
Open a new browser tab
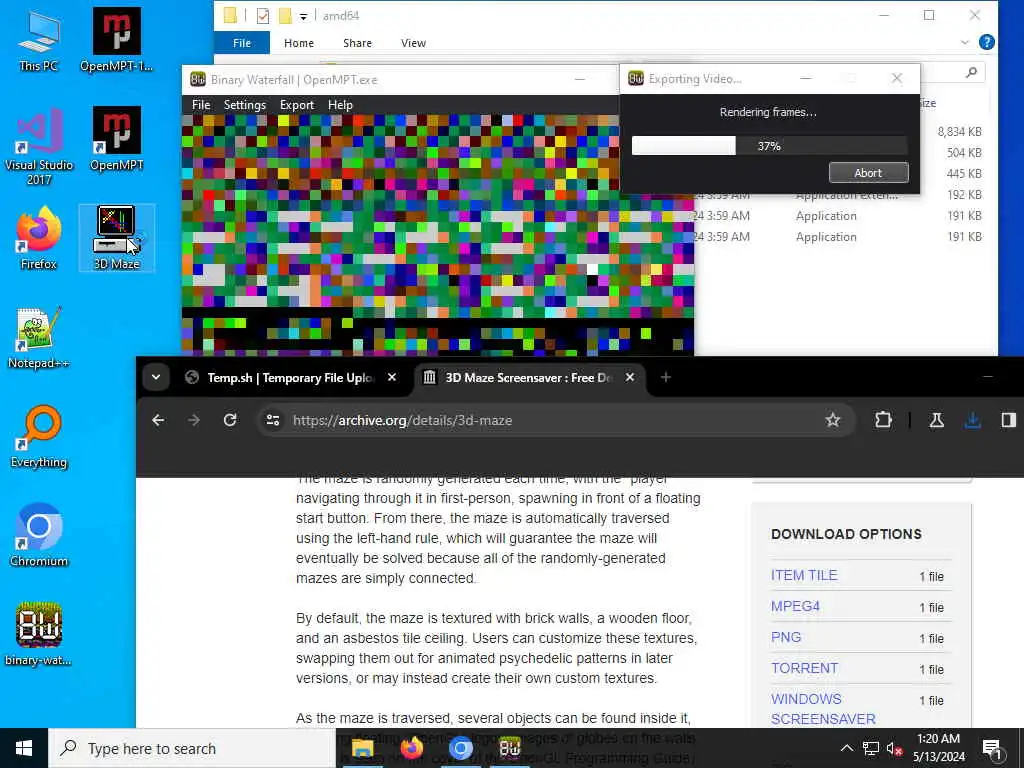665,377
